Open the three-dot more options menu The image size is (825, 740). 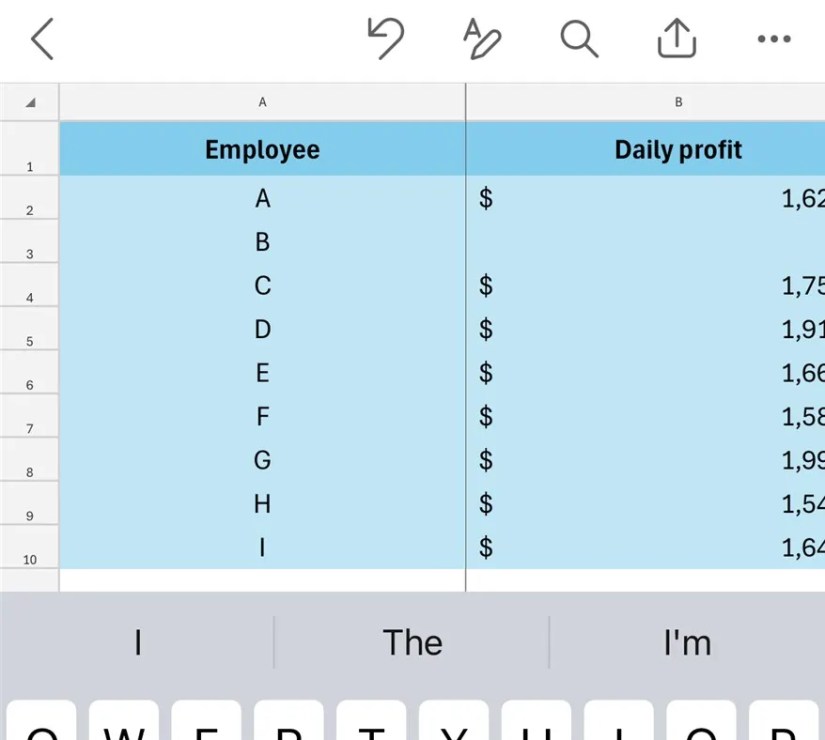(x=774, y=38)
